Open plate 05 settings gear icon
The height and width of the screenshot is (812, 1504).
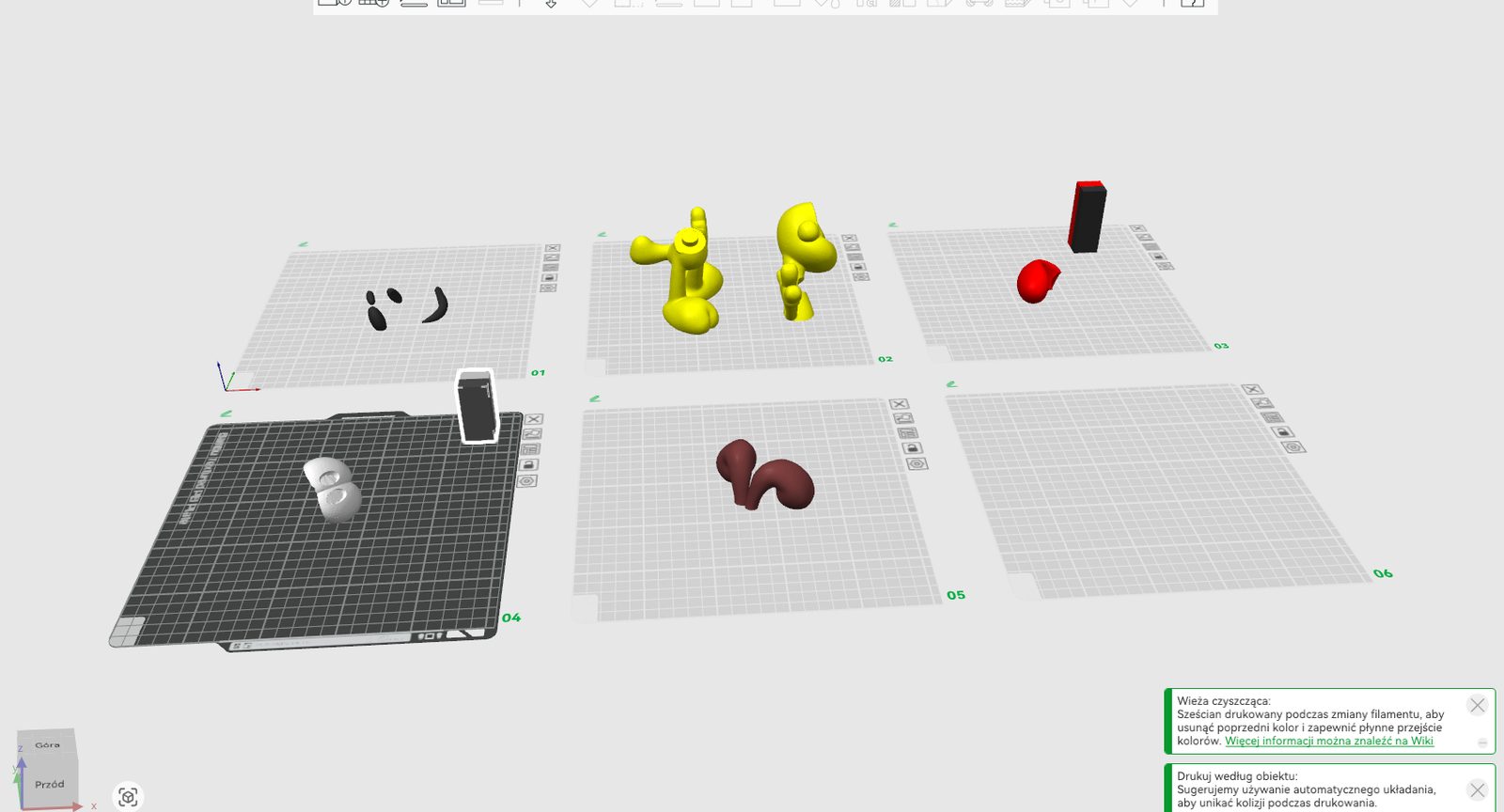click(x=916, y=464)
